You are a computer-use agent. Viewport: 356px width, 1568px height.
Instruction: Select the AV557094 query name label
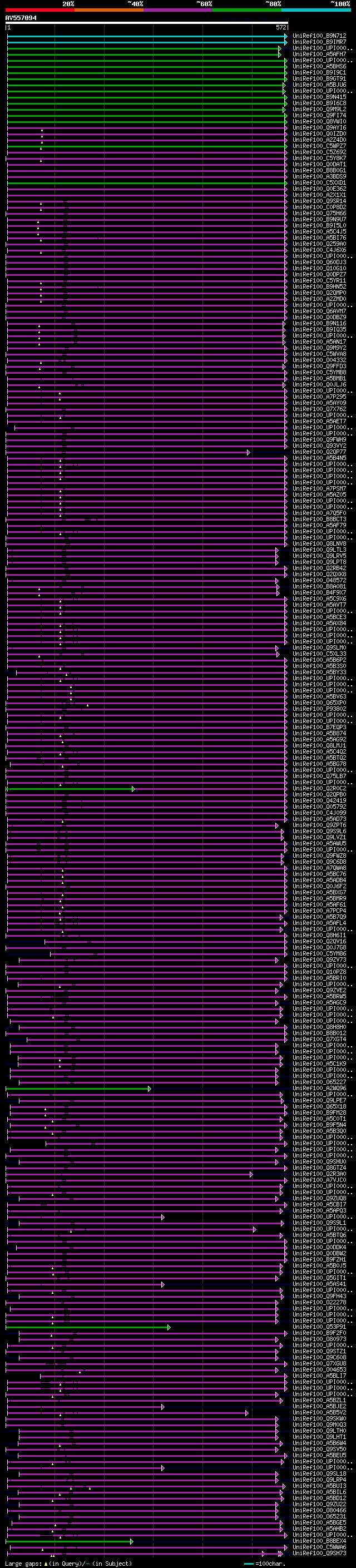coord(21,18)
